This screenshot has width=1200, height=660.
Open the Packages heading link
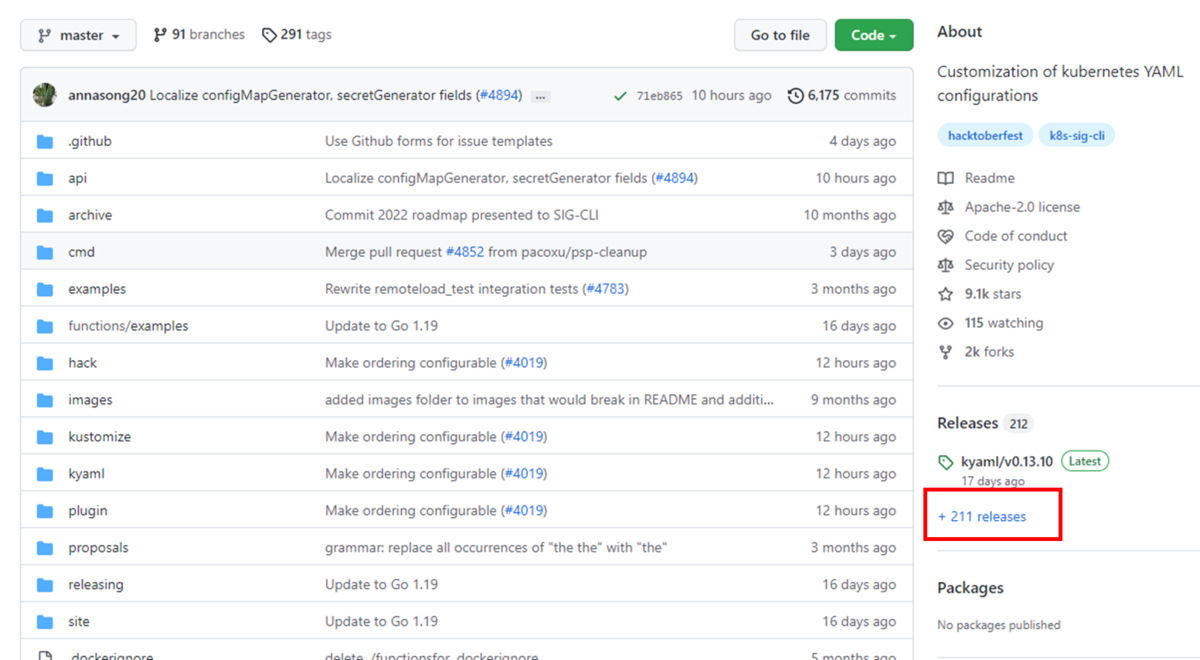coord(970,588)
